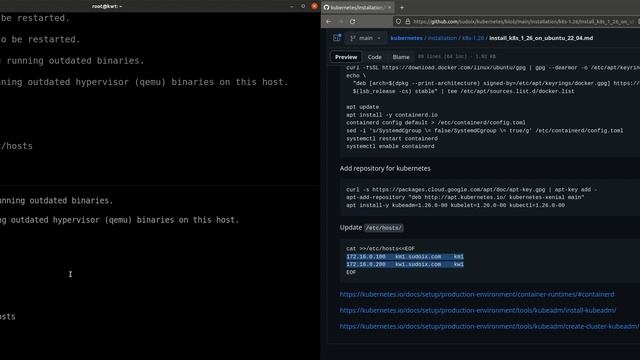The height and width of the screenshot is (360, 640).
Task: Expand the main branch dropdown
Action: [366, 38]
